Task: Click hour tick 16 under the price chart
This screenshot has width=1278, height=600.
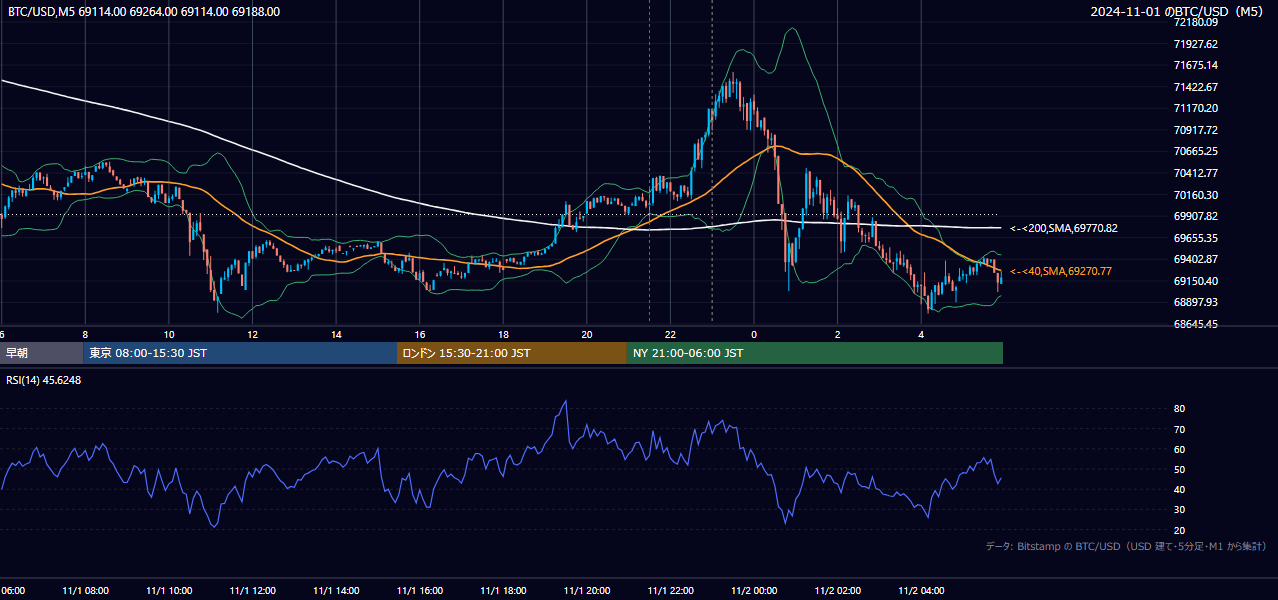Action: point(420,334)
